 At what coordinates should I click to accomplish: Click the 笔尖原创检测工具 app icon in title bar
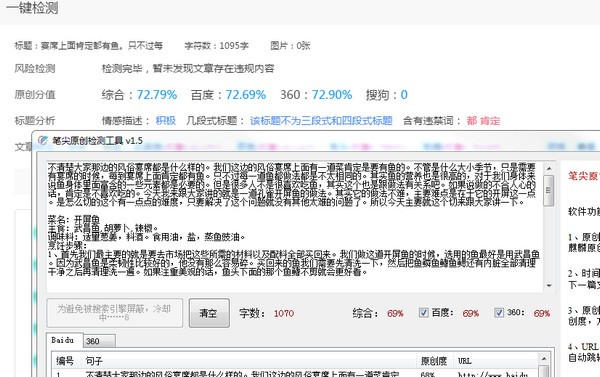(43, 140)
